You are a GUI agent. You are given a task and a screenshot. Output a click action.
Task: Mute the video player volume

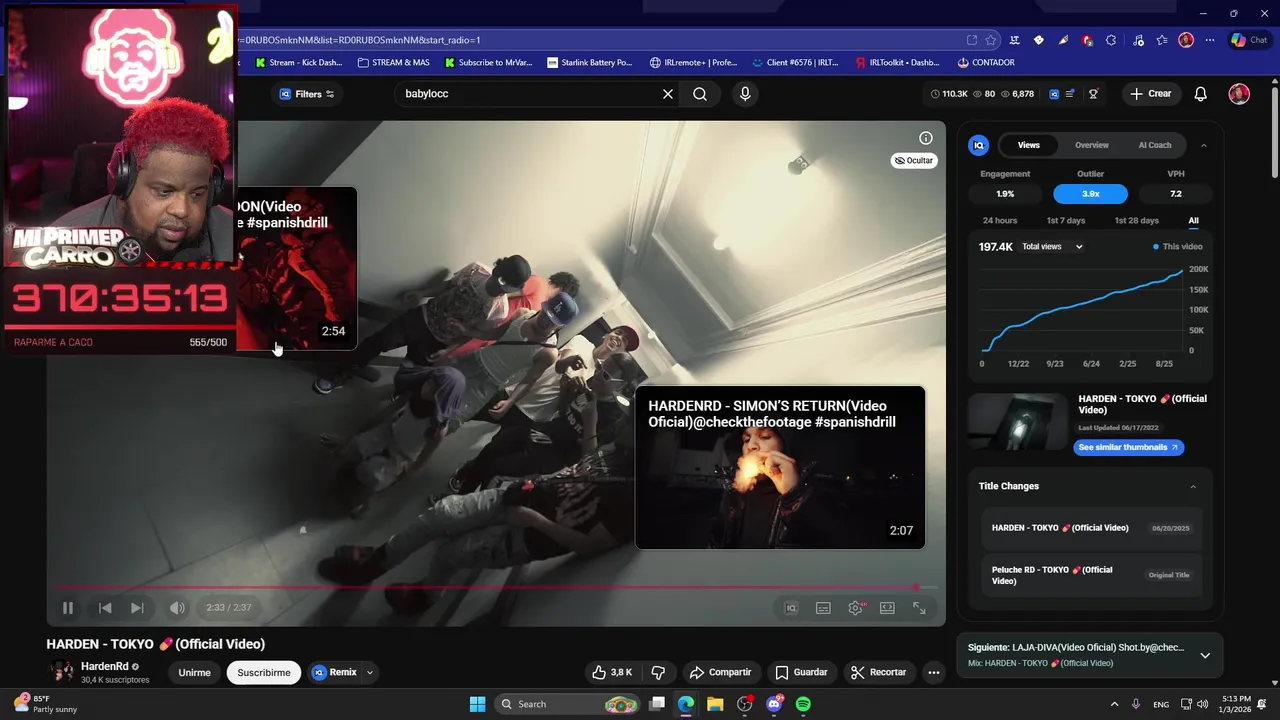(177, 608)
